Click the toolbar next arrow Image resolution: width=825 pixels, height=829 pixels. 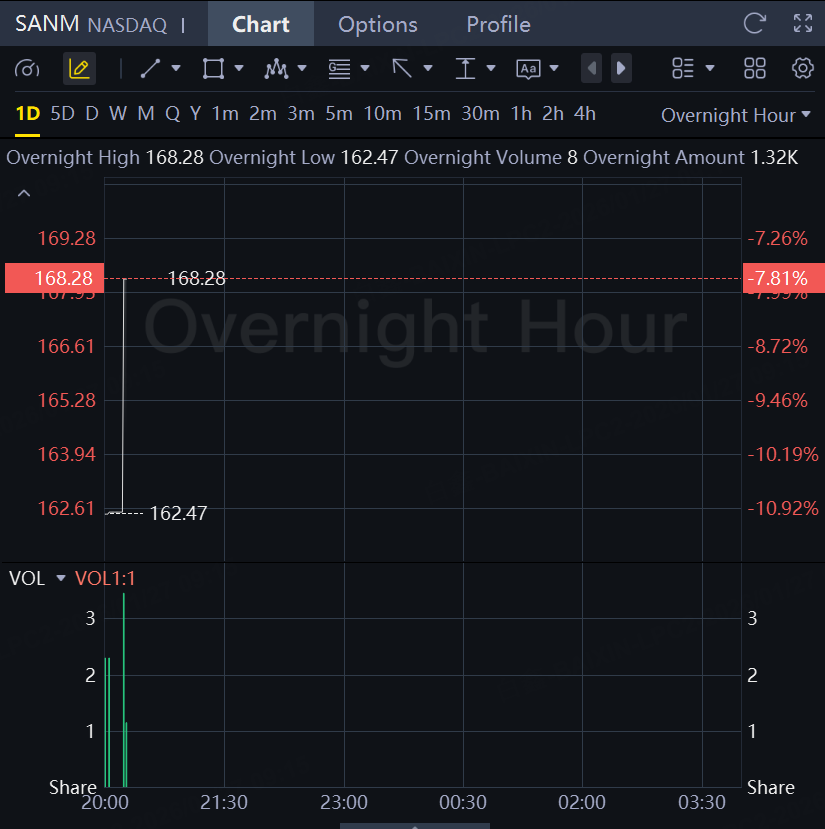(x=621, y=68)
